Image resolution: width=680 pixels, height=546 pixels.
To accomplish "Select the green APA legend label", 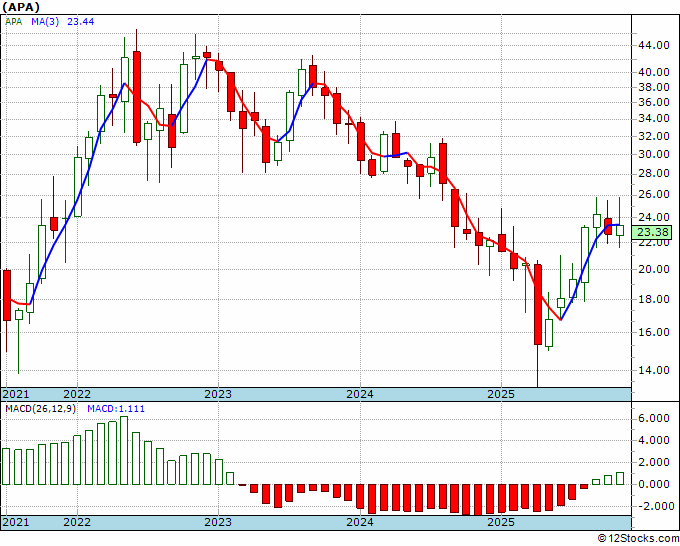I will pos(13,21).
